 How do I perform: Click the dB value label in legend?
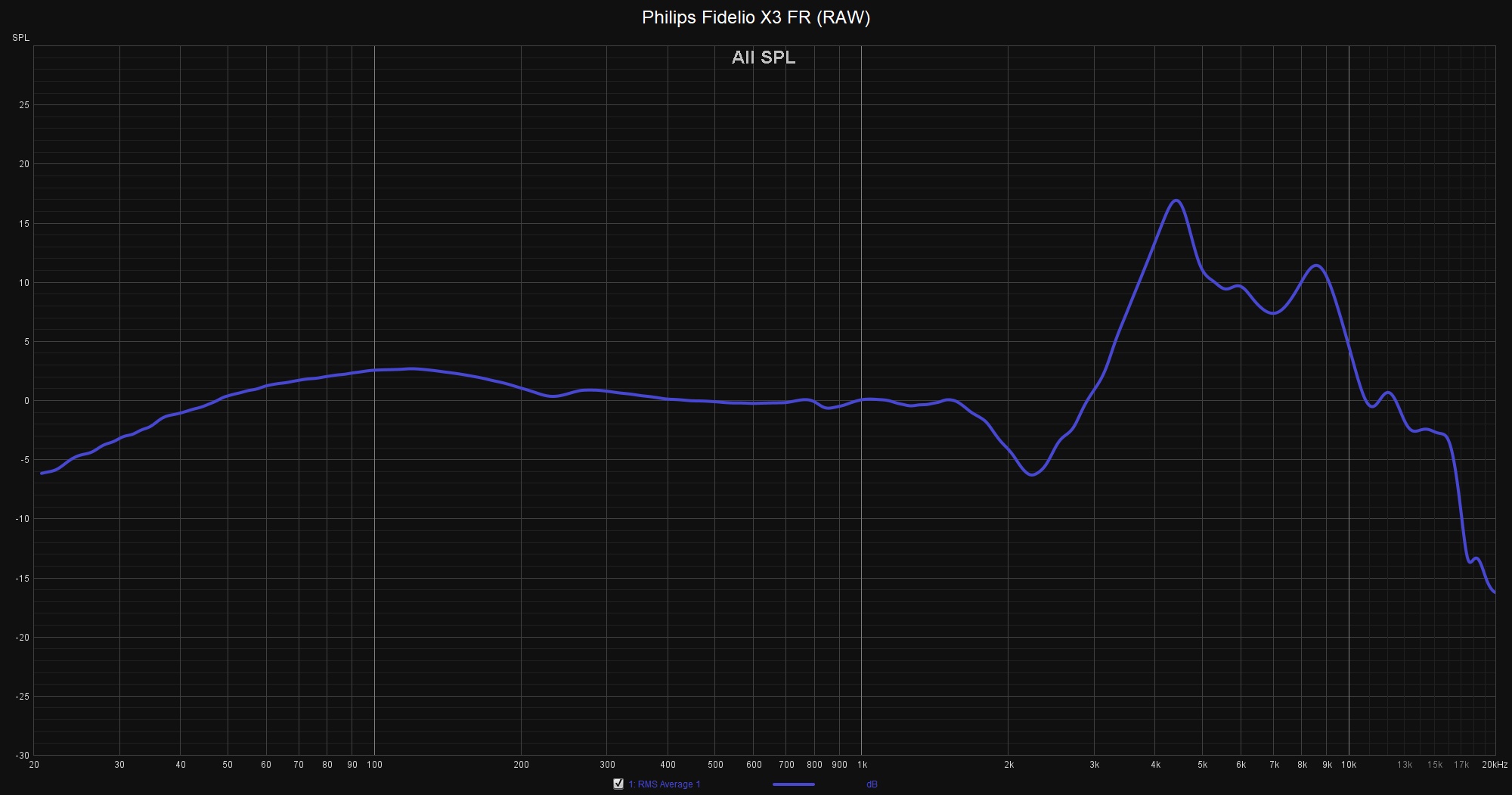click(x=872, y=784)
